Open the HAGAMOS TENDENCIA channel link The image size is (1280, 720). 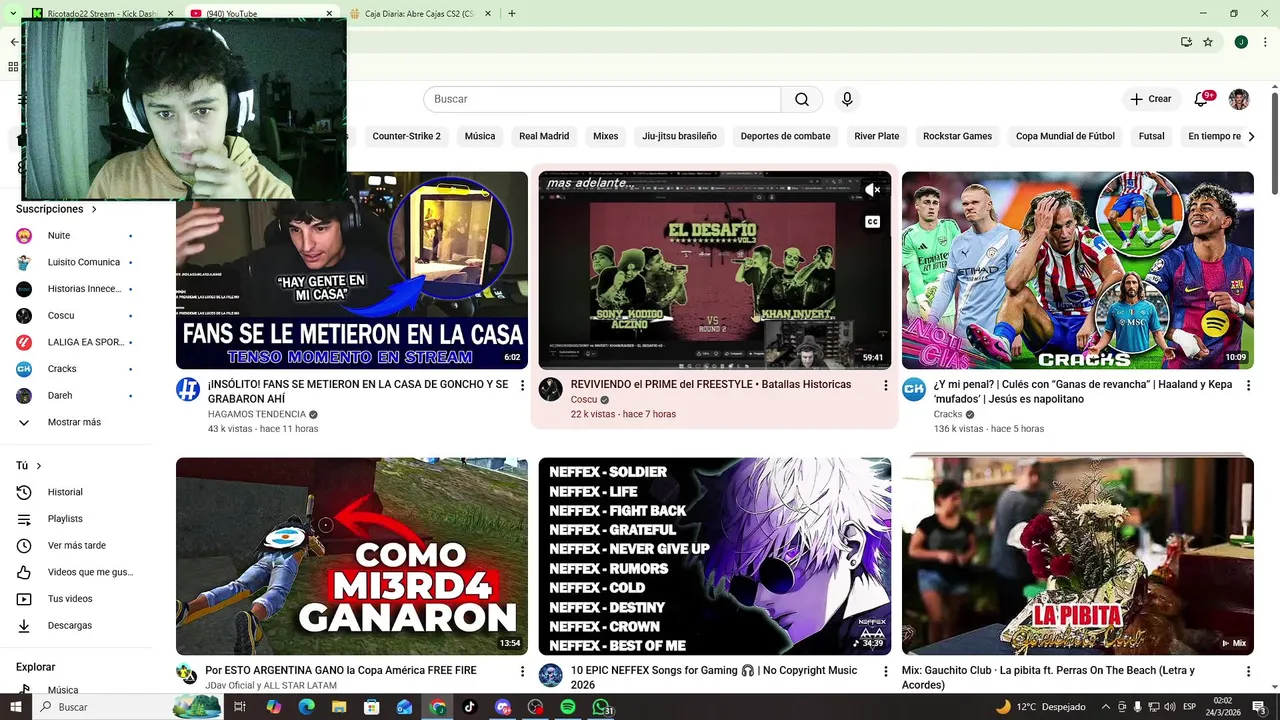click(x=257, y=414)
